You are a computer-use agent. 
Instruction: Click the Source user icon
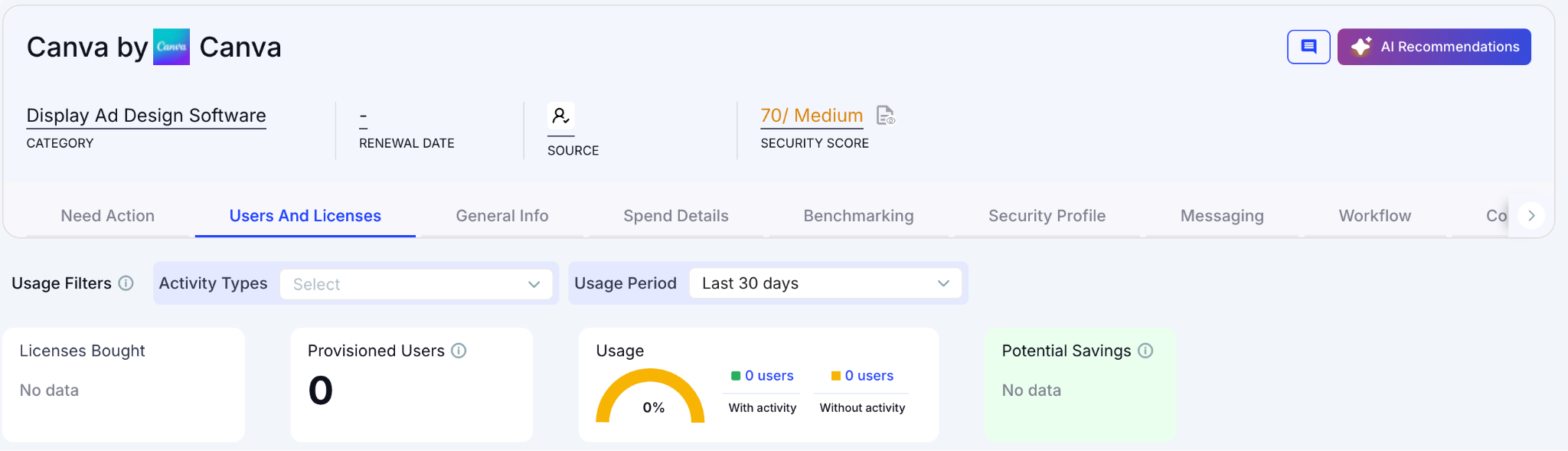click(x=560, y=116)
